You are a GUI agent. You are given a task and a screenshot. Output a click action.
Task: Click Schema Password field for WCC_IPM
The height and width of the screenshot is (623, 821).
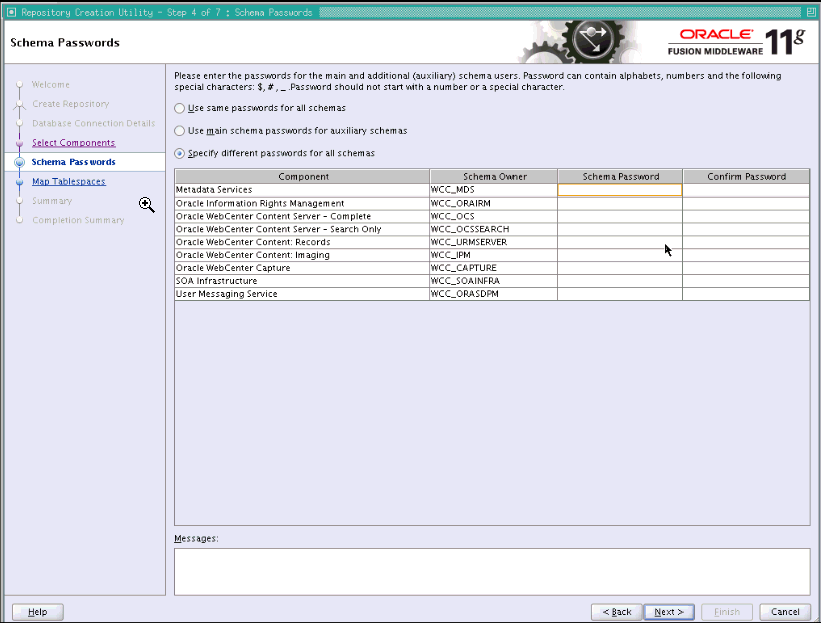tap(620, 255)
